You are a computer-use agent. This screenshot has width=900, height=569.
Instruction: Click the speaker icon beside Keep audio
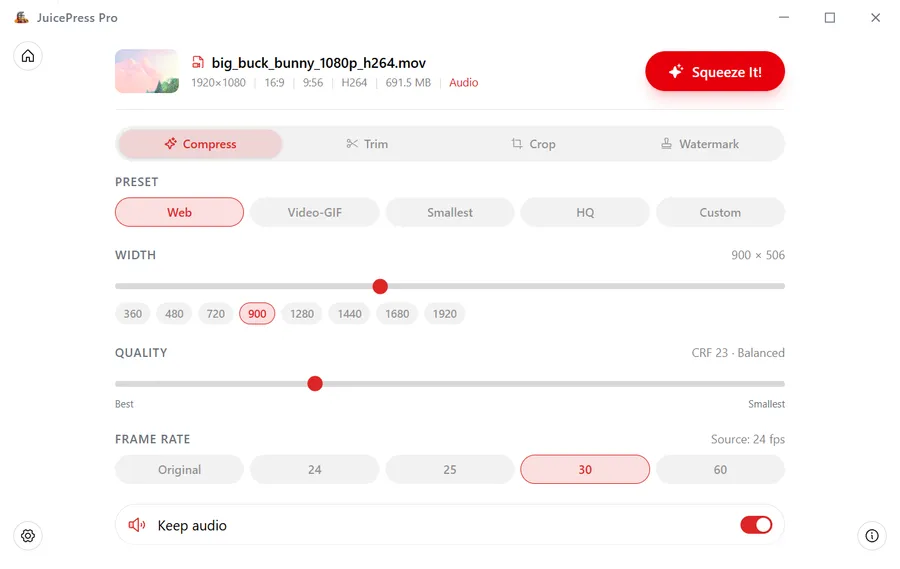[137, 525]
